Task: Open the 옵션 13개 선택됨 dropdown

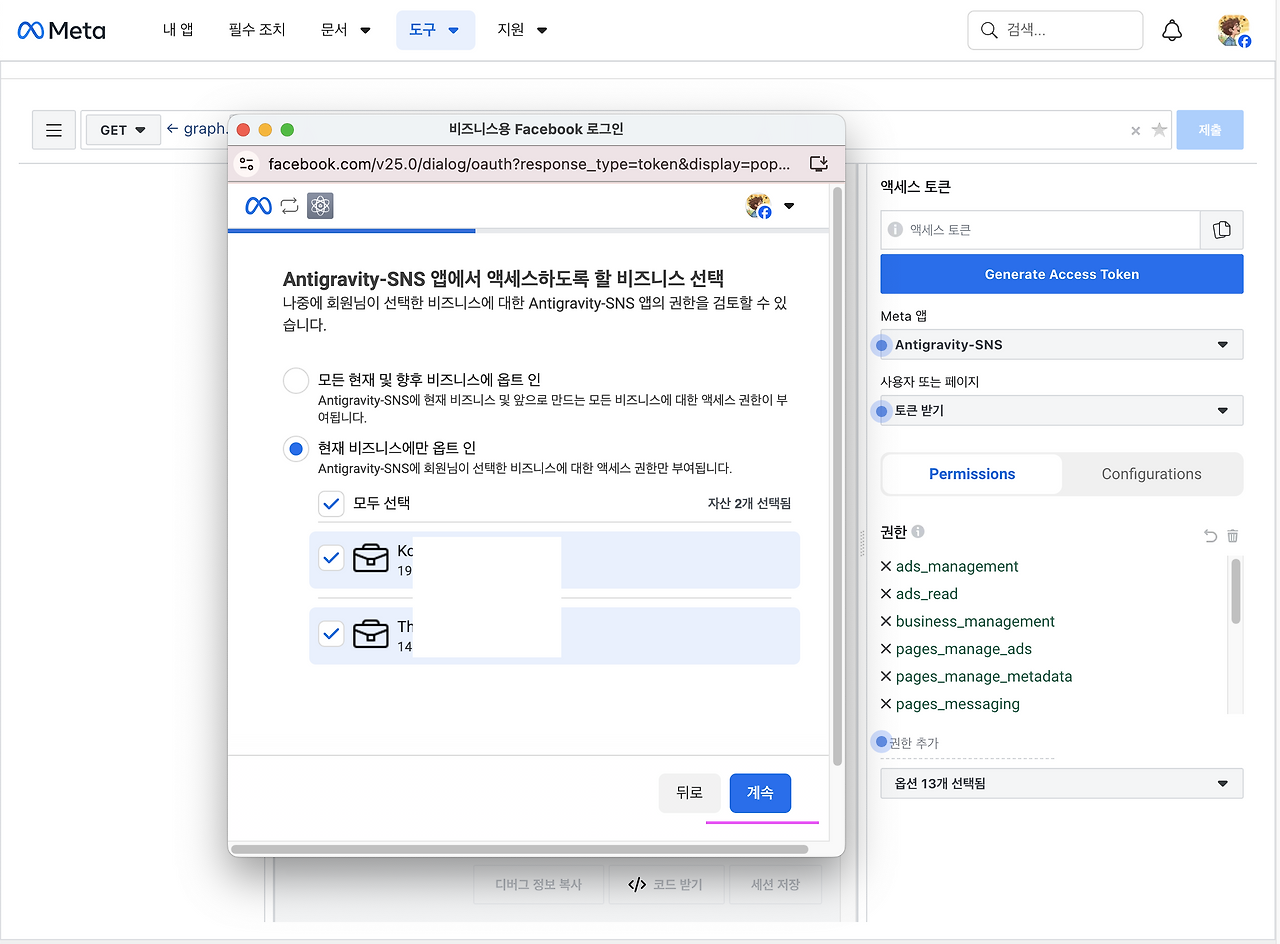Action: click(x=1062, y=783)
